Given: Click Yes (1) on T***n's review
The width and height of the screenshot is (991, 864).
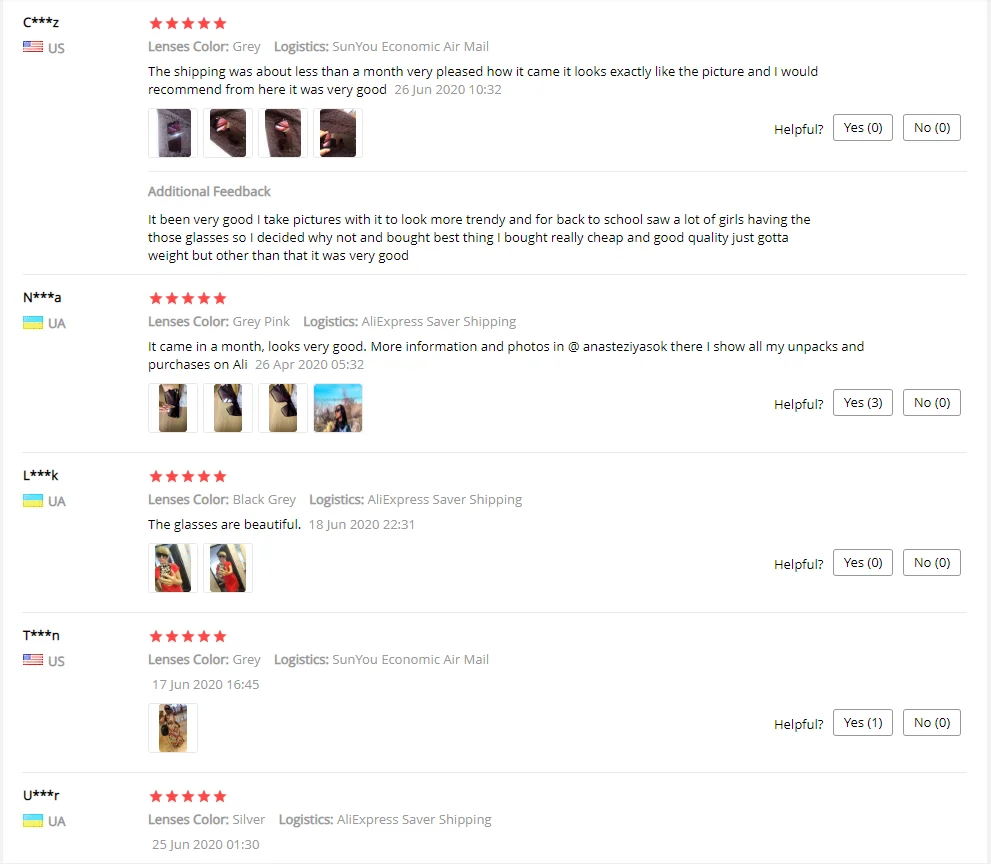Looking at the screenshot, I should pyautogui.click(x=863, y=722).
